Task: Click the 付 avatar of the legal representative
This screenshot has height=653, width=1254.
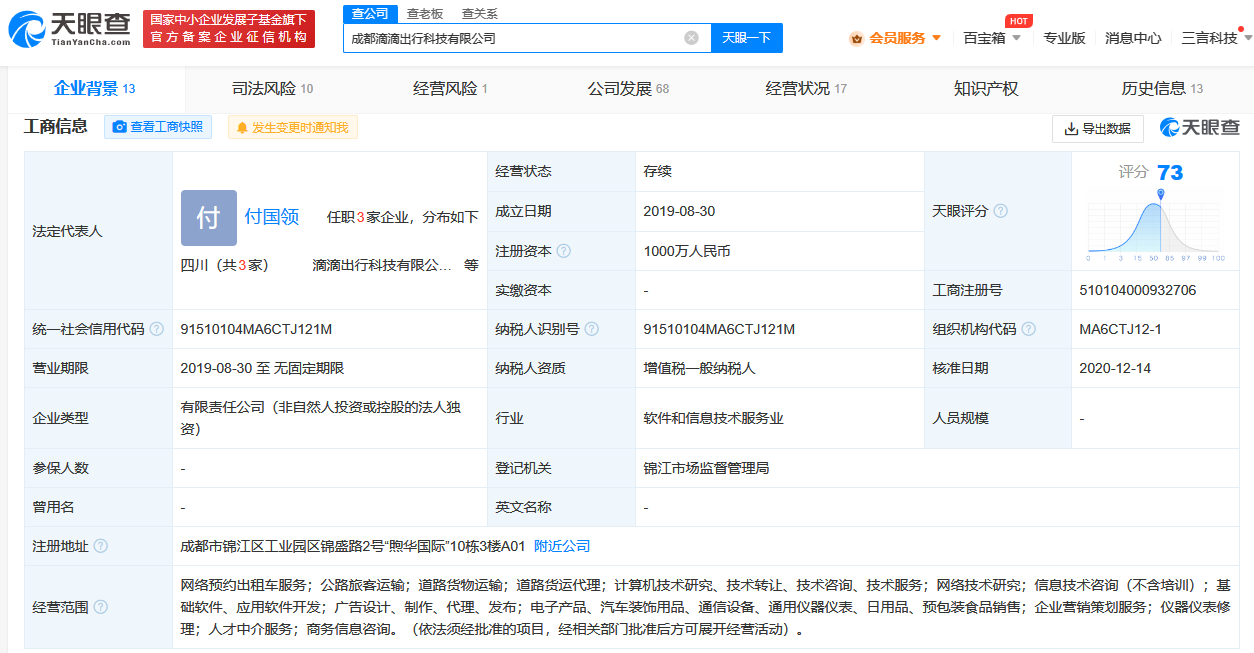Action: point(209,218)
